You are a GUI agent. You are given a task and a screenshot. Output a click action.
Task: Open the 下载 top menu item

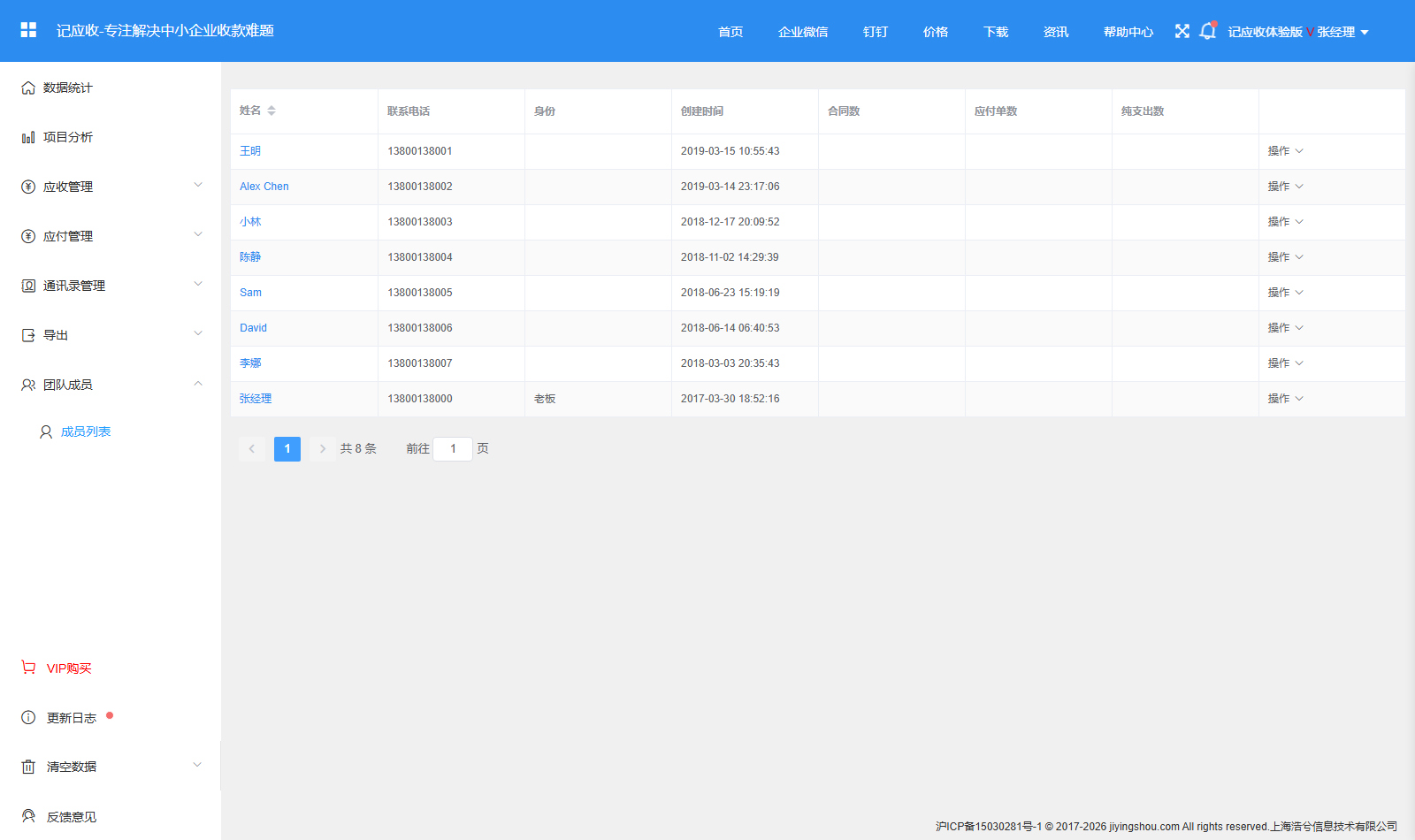[996, 32]
